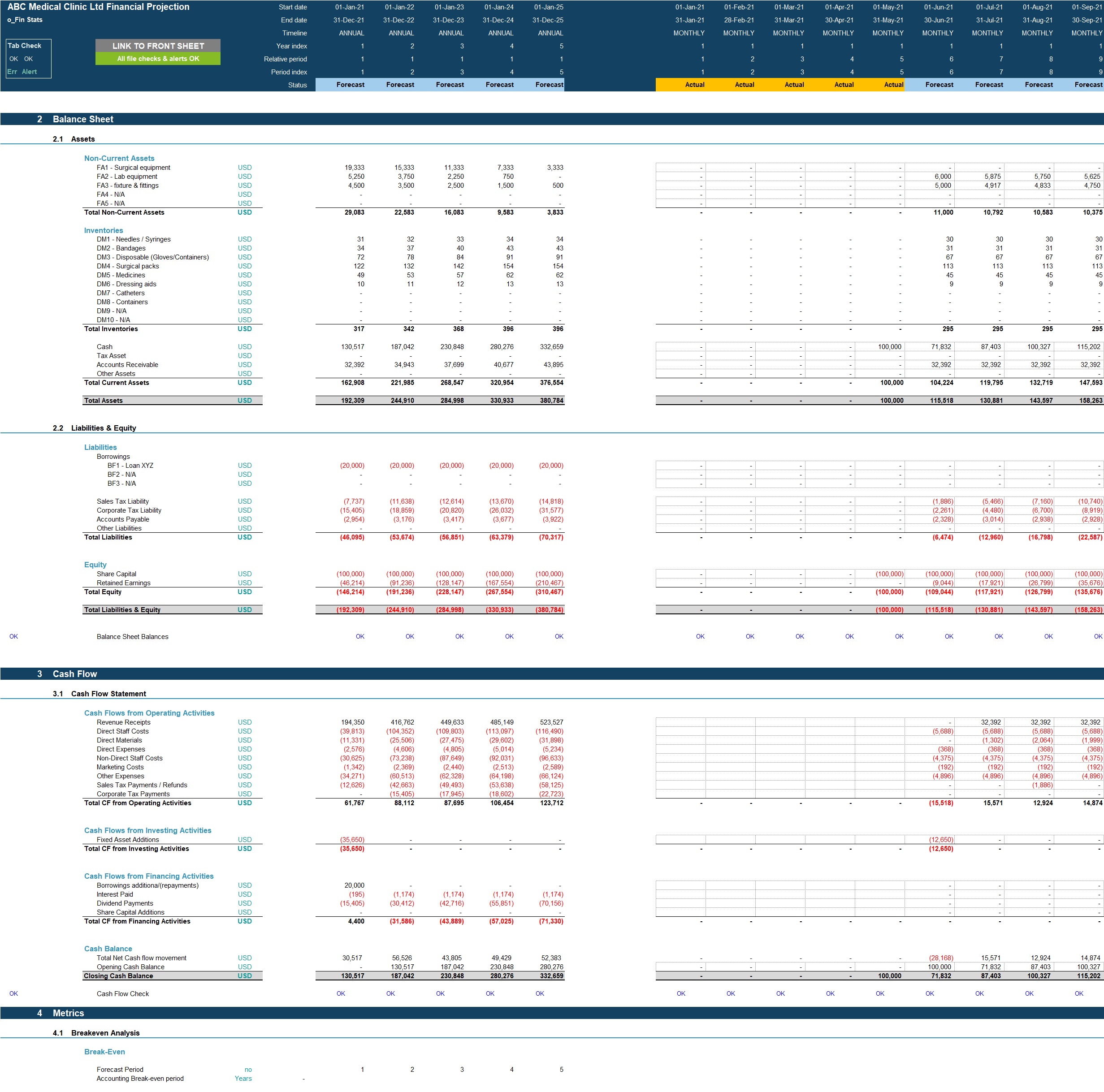
Task: Click Total CF from Financing Activities label
Action: [x=137, y=921]
